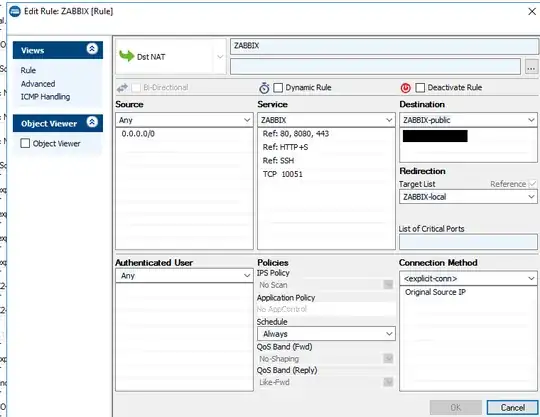Toggle the Reference checkbox
The width and height of the screenshot is (540, 417).
[x=532, y=184]
